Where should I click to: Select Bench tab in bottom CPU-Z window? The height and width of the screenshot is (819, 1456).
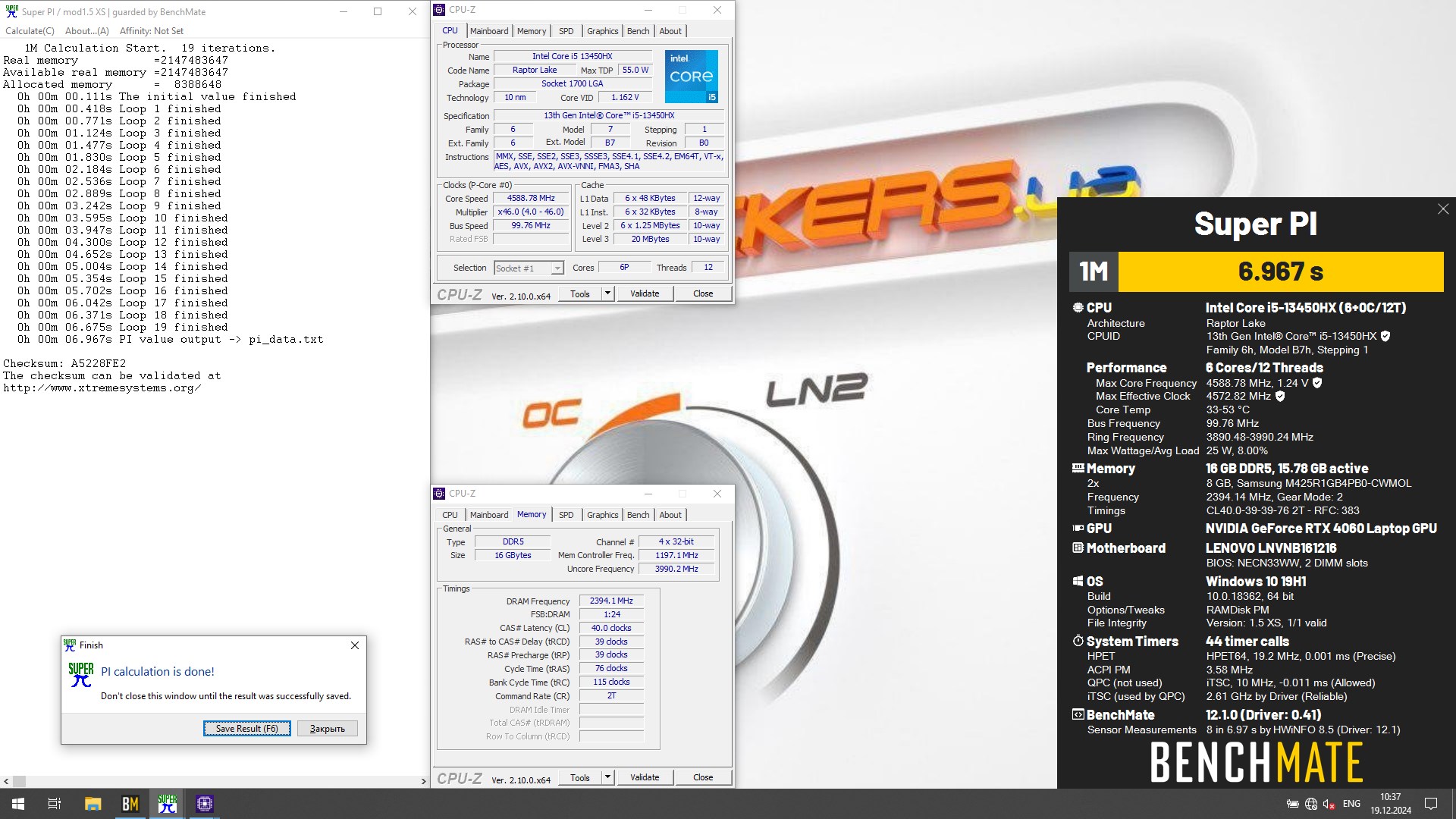point(639,515)
